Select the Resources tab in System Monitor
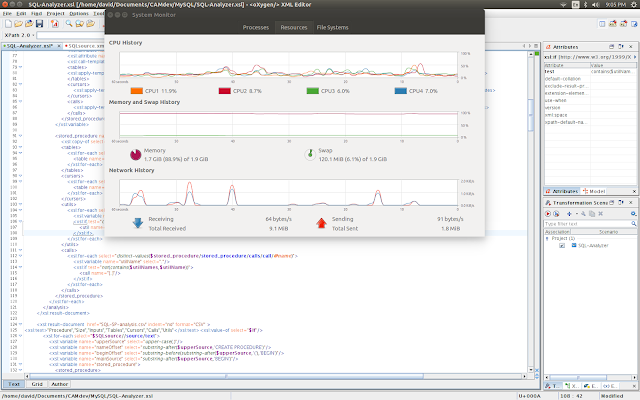The height and width of the screenshot is (400, 640). (294, 27)
